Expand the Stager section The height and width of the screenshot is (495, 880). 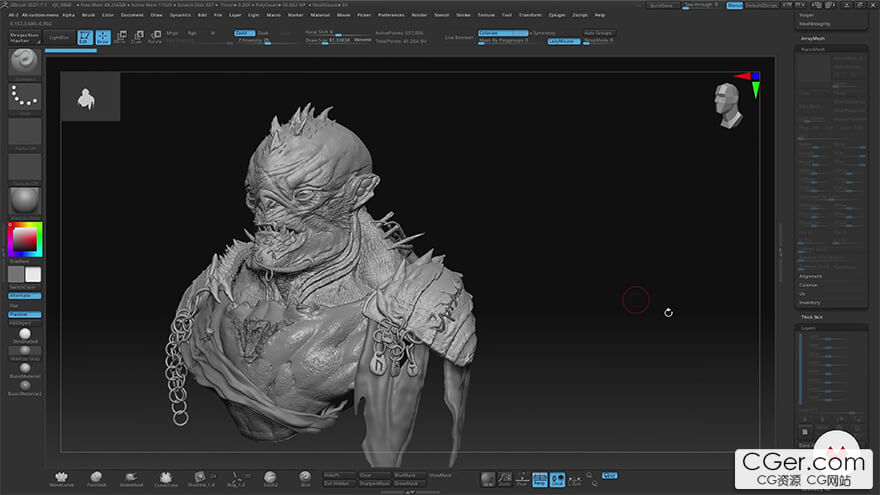coord(807,15)
